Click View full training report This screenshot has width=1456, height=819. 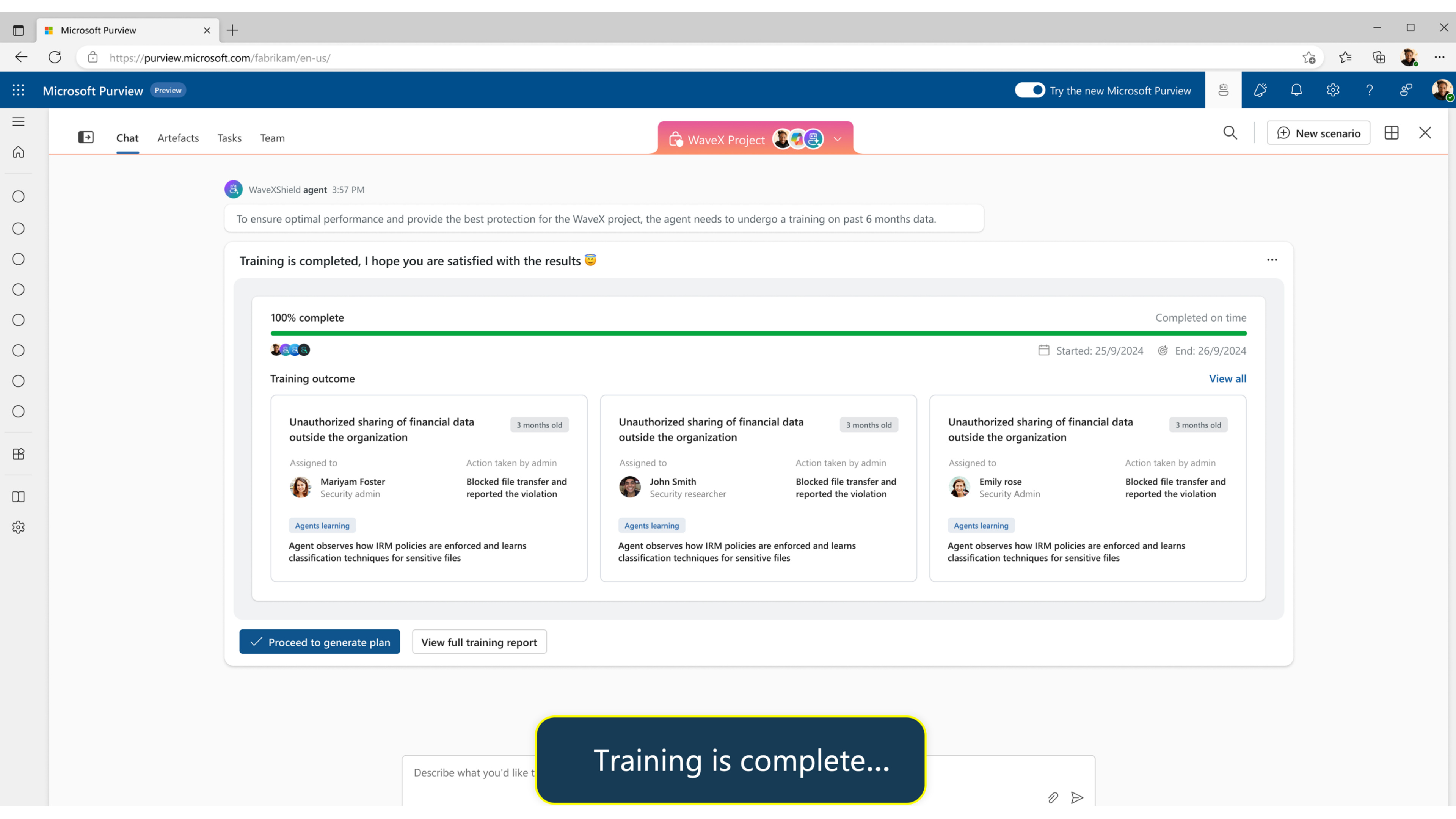[479, 642]
